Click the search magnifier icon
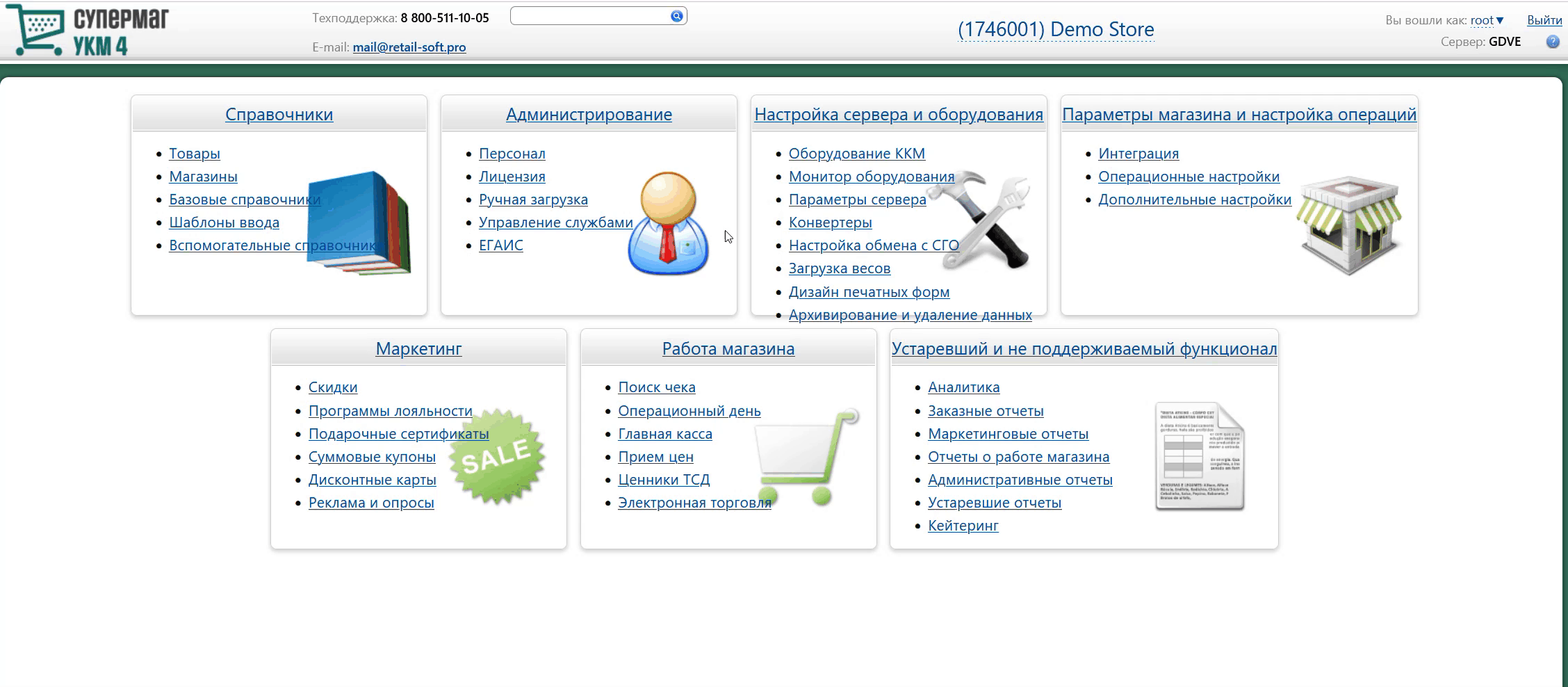This screenshot has height=687, width=1568. coord(676,16)
